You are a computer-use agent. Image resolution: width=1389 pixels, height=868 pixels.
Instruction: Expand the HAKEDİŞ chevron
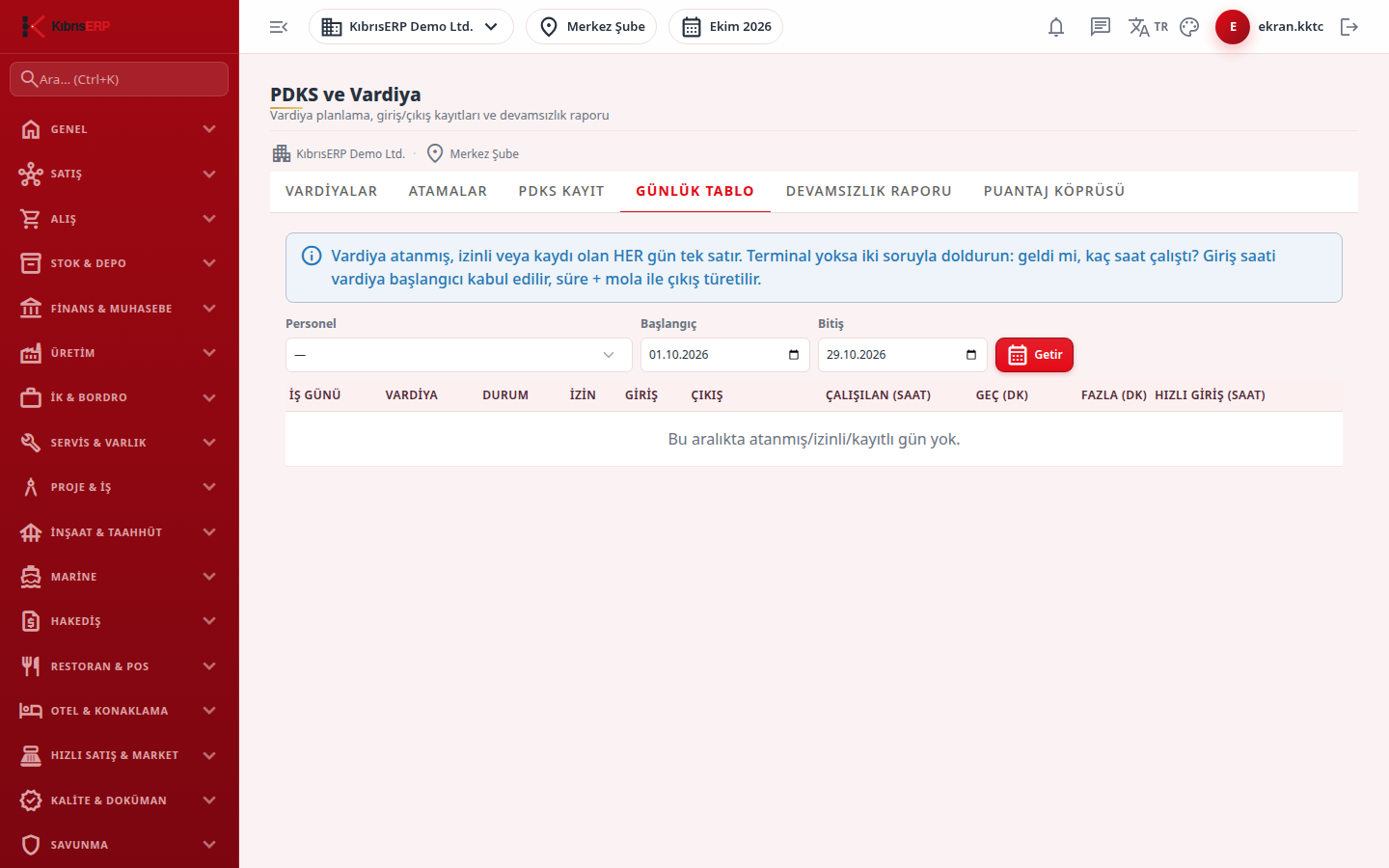(x=209, y=621)
